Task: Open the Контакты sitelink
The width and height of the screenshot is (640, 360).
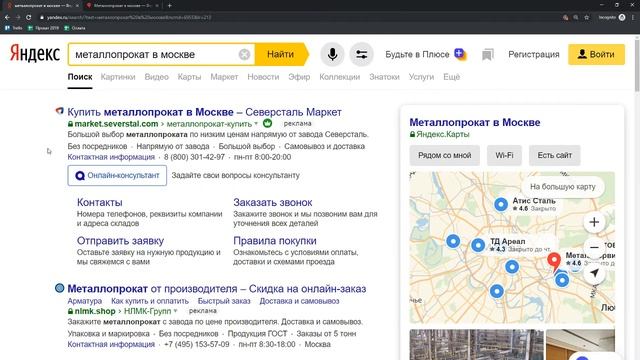Action: 100,202
